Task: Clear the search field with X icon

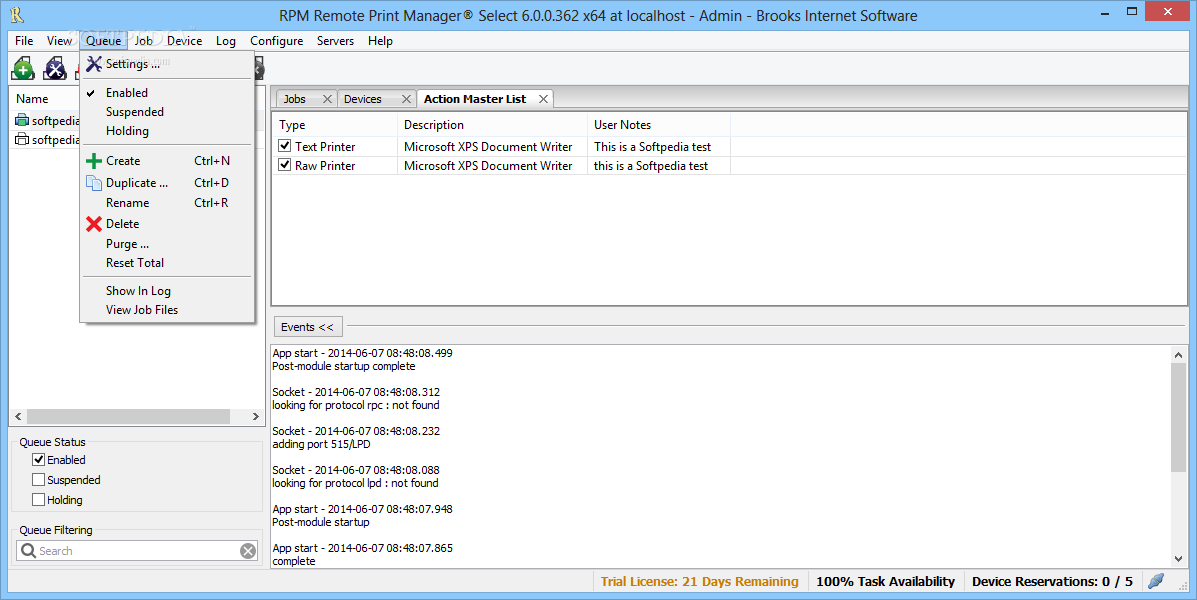Action: tap(248, 551)
